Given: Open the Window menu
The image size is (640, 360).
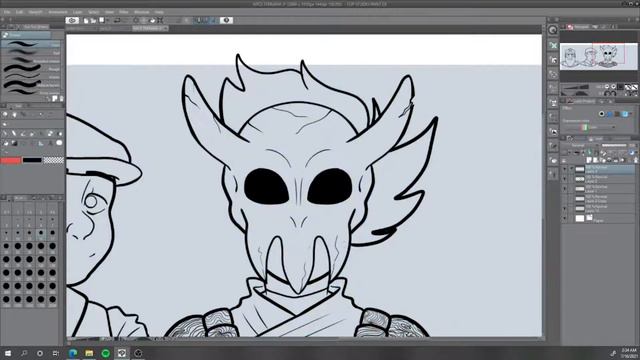Looking at the screenshot, I should coord(142,12).
